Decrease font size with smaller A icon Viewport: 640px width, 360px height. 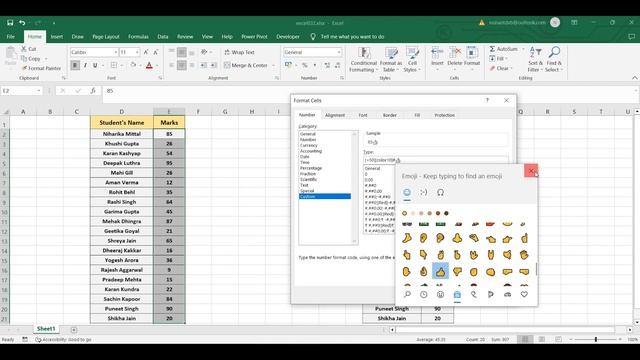click(156, 52)
